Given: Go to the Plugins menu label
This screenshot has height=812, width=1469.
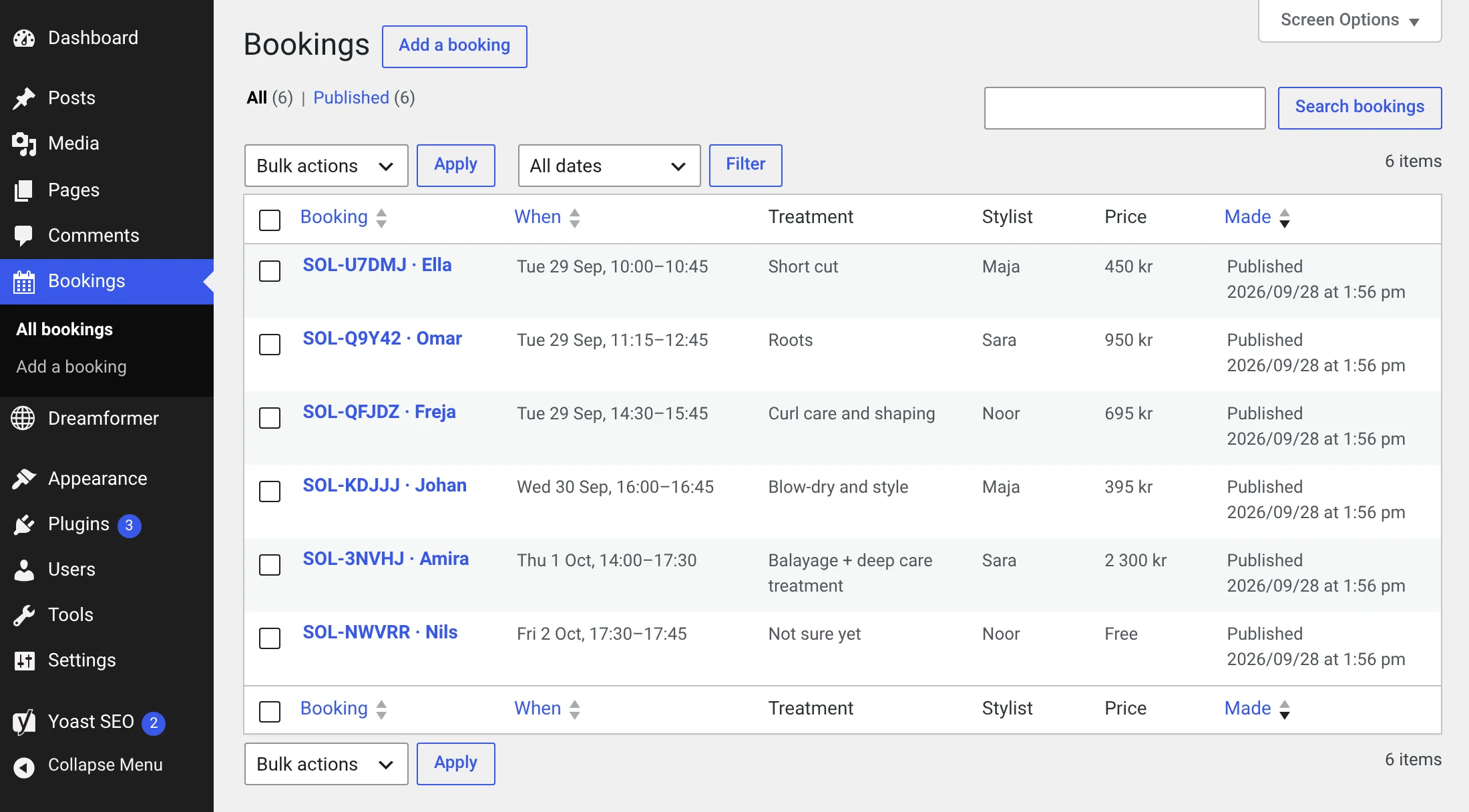Looking at the screenshot, I should [x=79, y=524].
